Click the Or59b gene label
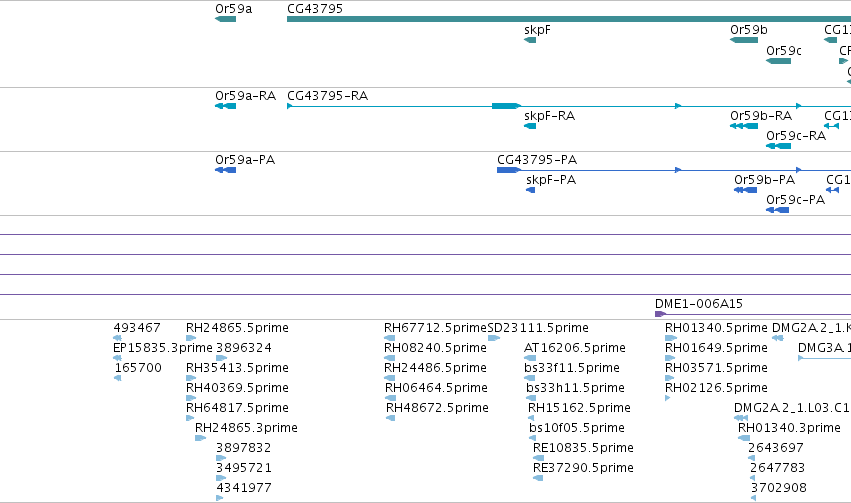The height and width of the screenshot is (503, 851). 748,30
